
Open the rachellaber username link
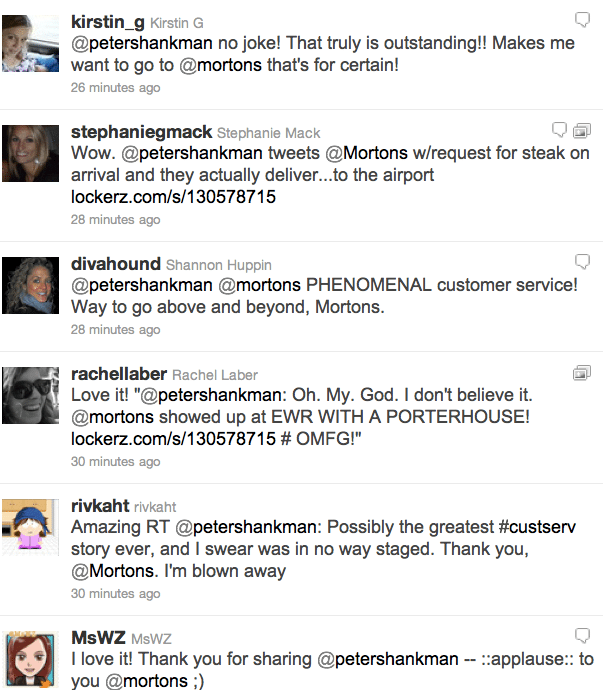(119, 374)
